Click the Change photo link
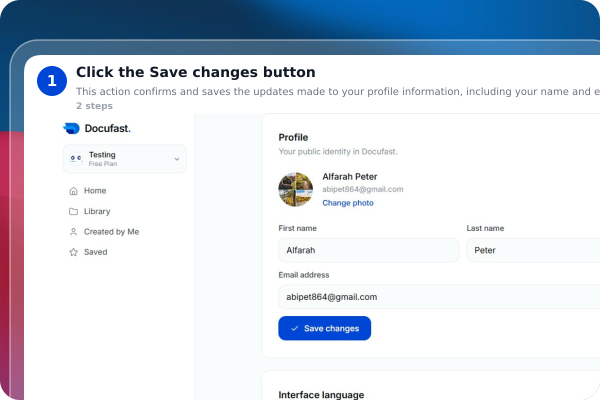 tap(348, 203)
